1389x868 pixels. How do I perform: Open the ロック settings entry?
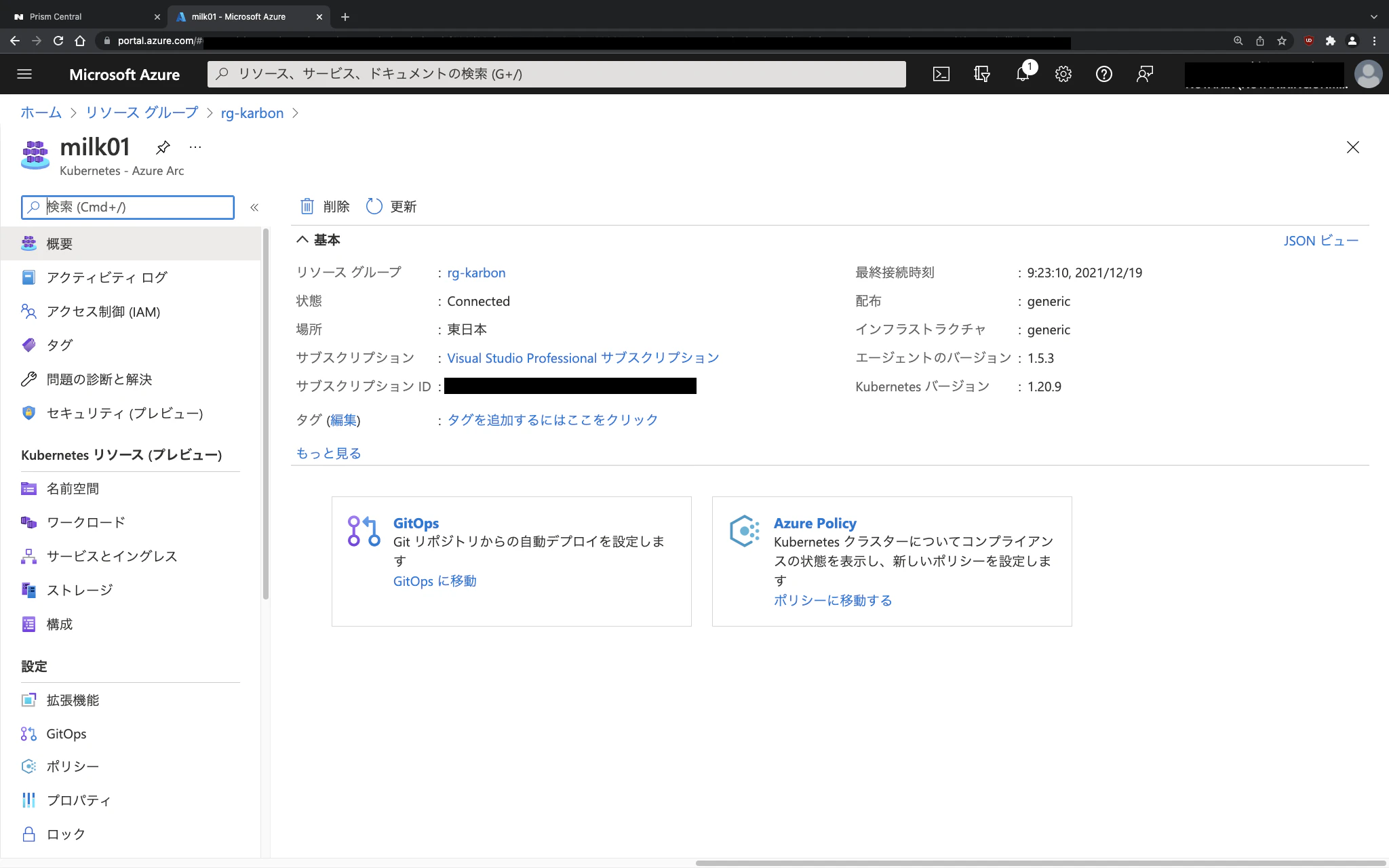(x=65, y=834)
